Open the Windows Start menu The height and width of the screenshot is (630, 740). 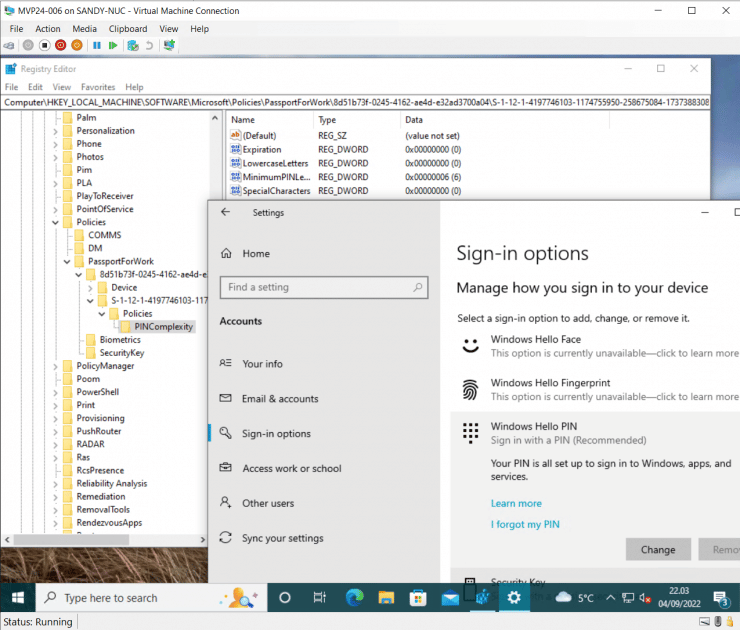pos(17,598)
